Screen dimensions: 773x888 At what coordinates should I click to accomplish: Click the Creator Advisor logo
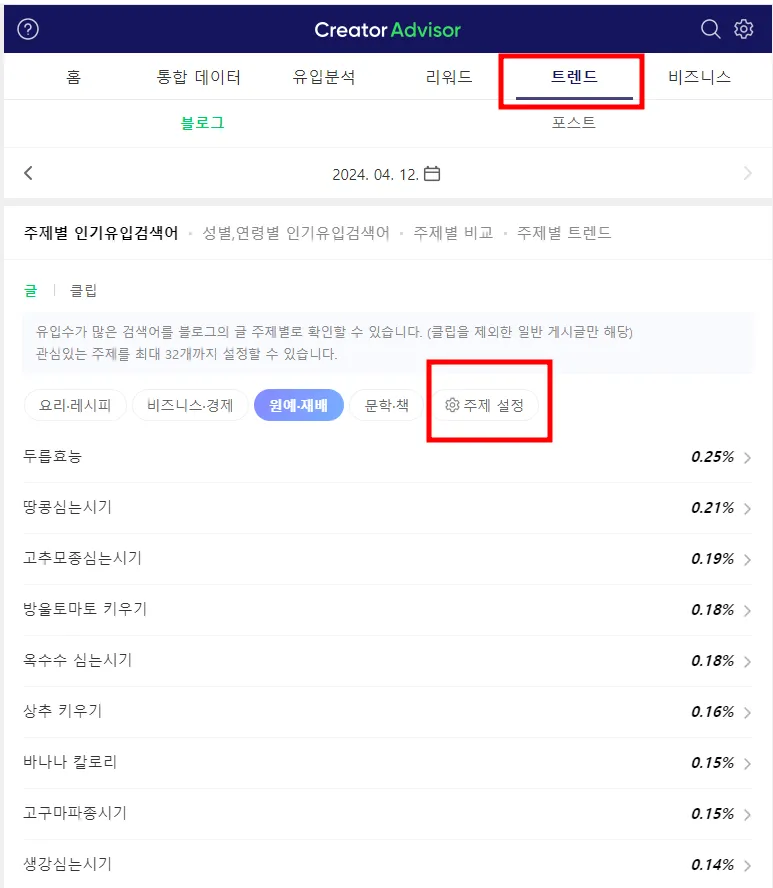pyautogui.click(x=387, y=29)
